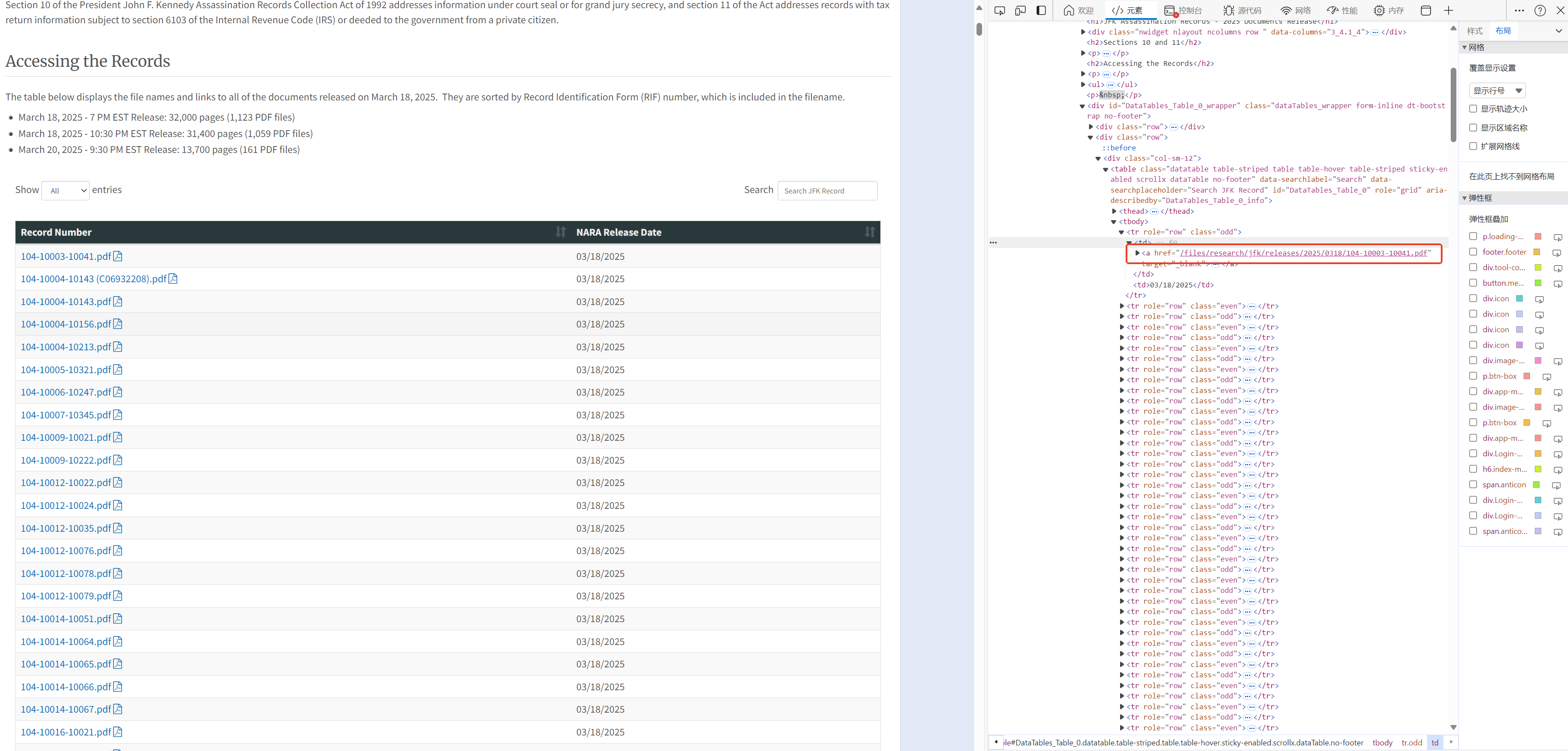Check the 显示区域名称 option
1568x751 pixels.
pos(1473,128)
